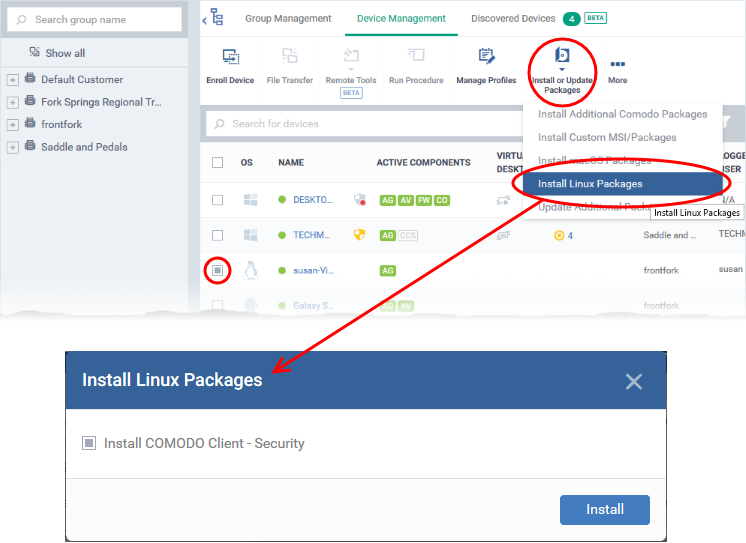The width and height of the screenshot is (746, 543).
Task: Open the Discovered Devices tab
Action: pos(513,19)
